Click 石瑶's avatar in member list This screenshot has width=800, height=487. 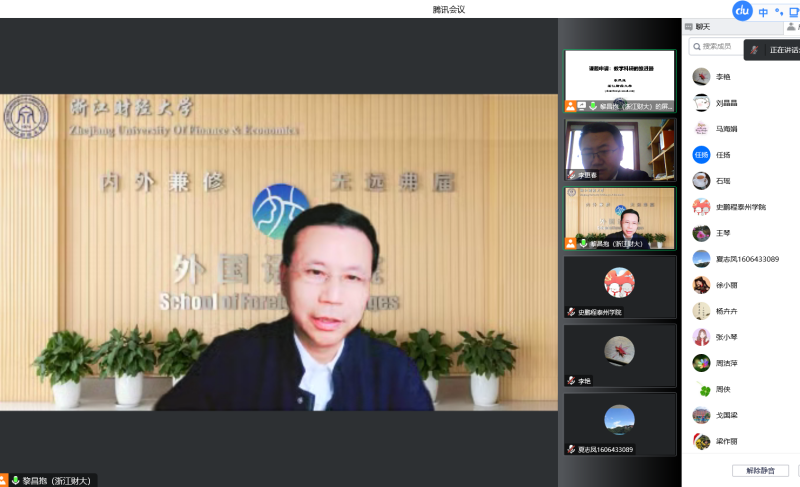702,180
